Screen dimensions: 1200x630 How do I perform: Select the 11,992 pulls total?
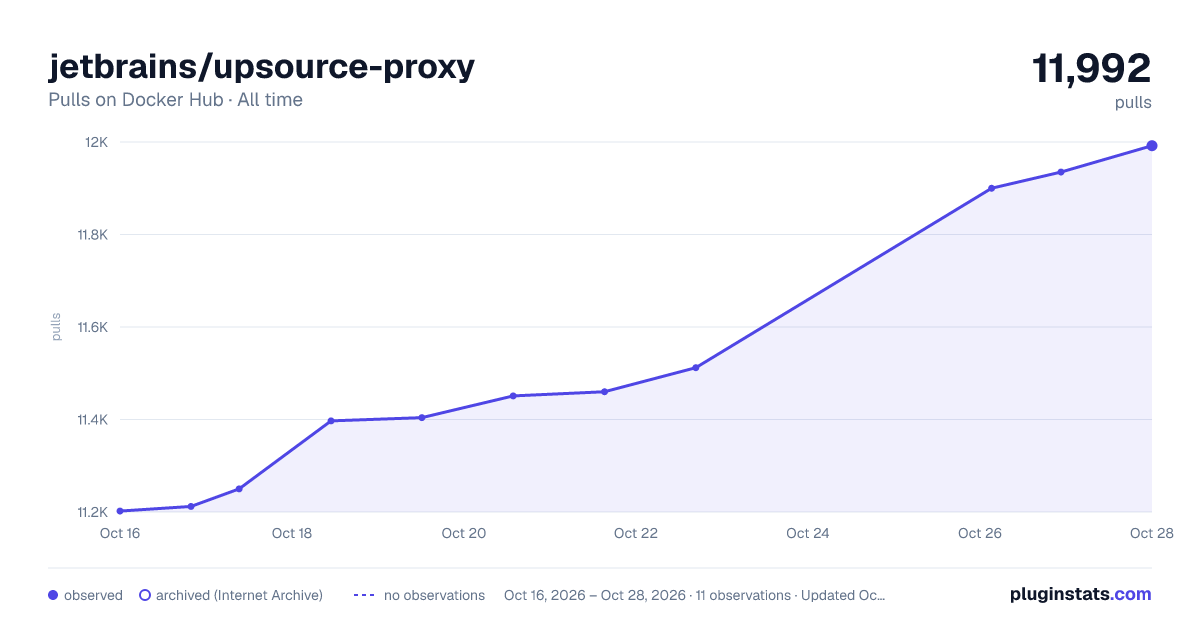click(1091, 69)
